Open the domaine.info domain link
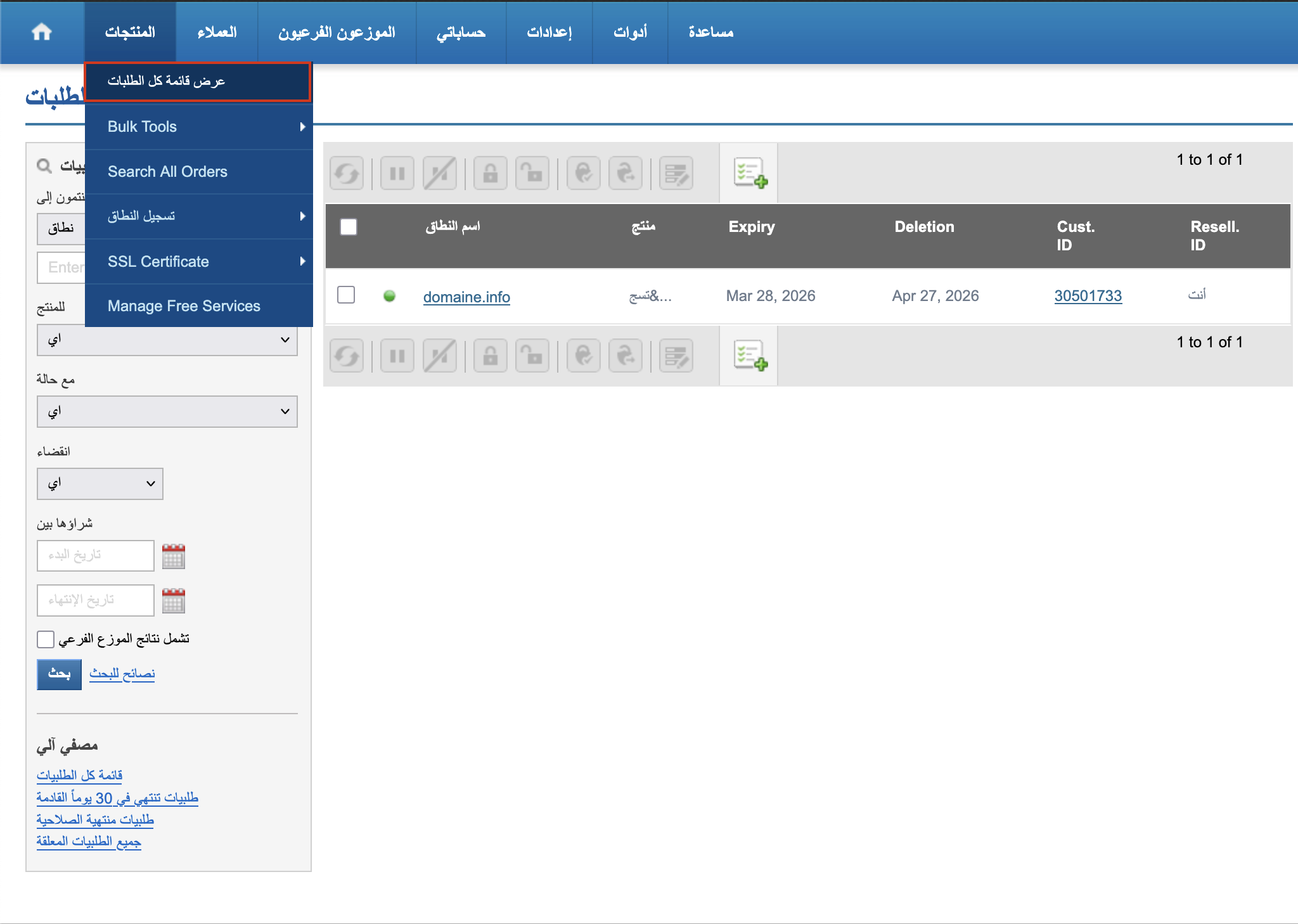Image resolution: width=1298 pixels, height=924 pixels. [466, 297]
